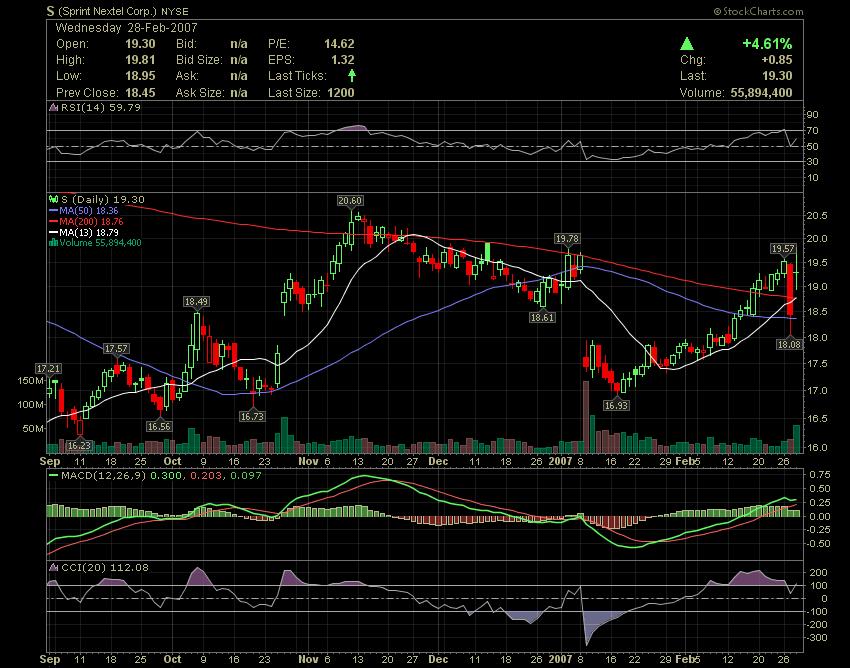The width and height of the screenshot is (850, 668).
Task: Click the StockCharts.com watermark link
Action: click(758, 11)
